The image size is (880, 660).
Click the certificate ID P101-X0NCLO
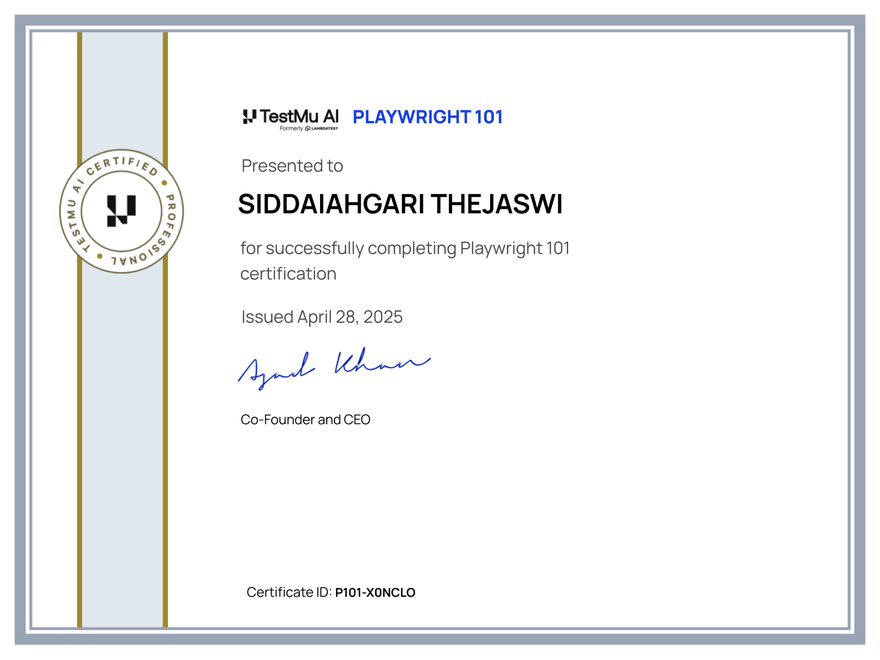coord(375,592)
